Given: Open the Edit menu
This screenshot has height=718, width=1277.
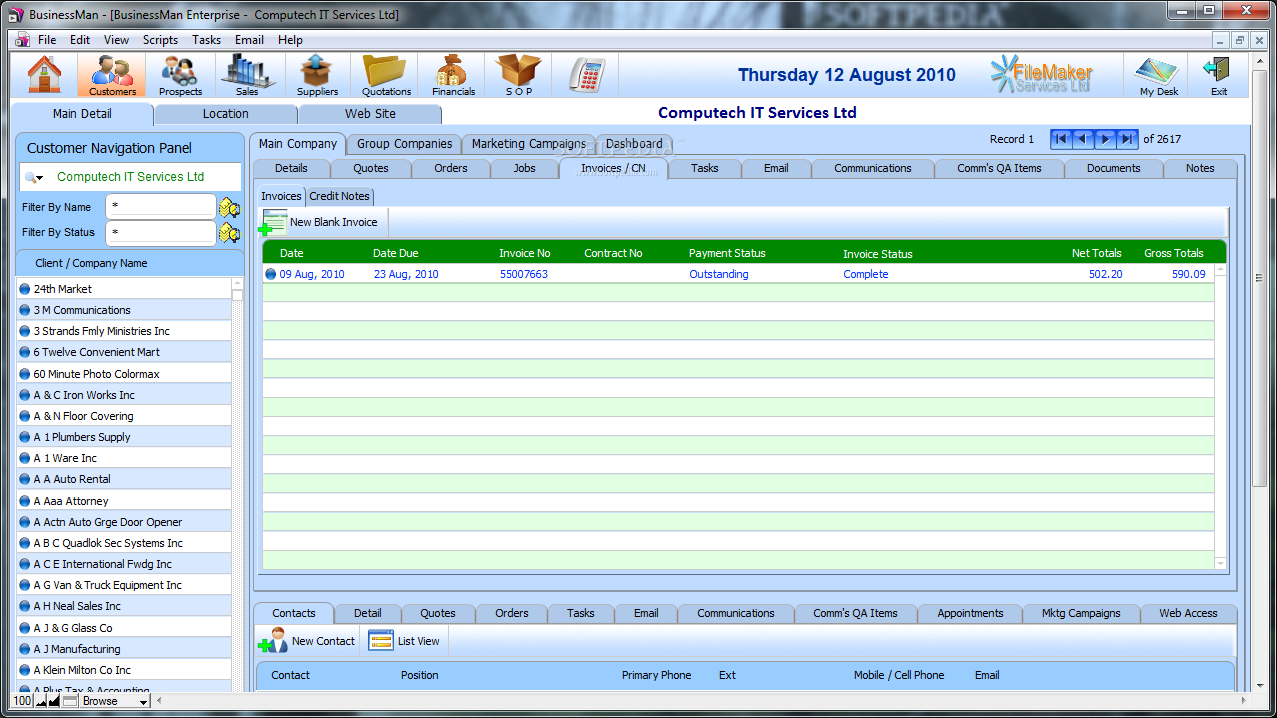Looking at the screenshot, I should (x=80, y=40).
